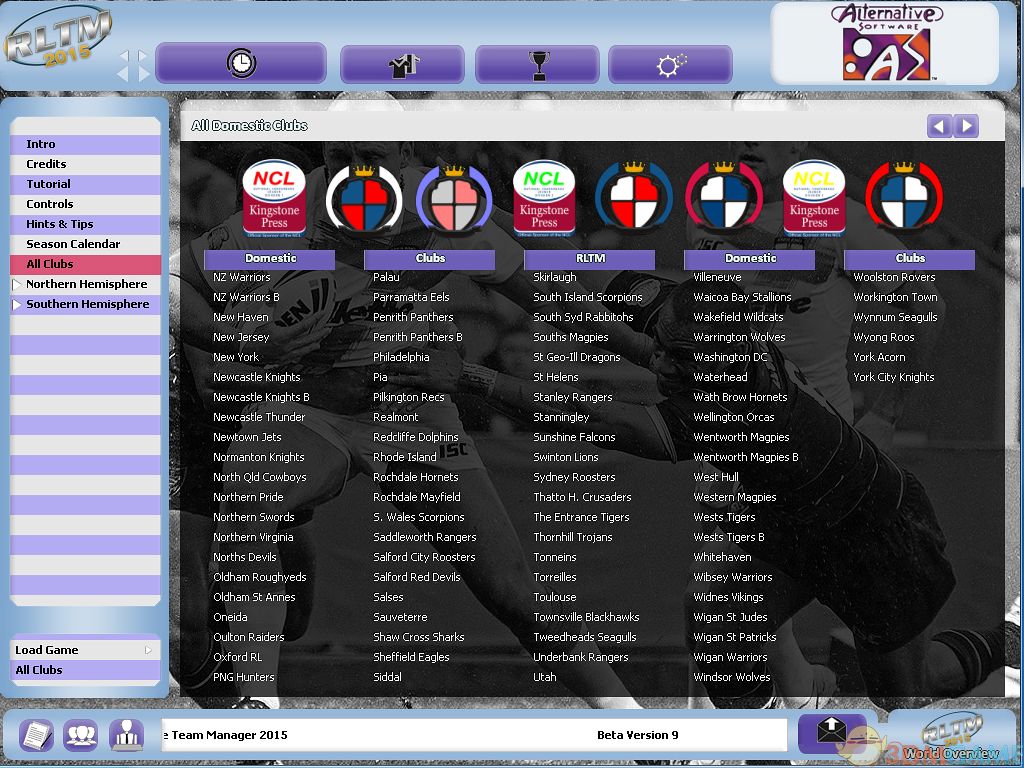The image size is (1024, 768).
Task: Open the settings gear toolbar button
Action: pos(670,65)
